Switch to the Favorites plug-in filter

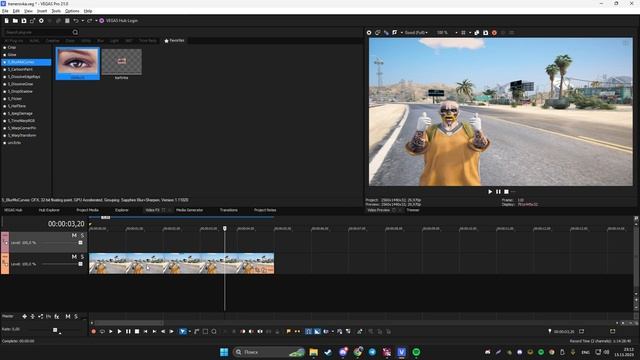coord(174,41)
